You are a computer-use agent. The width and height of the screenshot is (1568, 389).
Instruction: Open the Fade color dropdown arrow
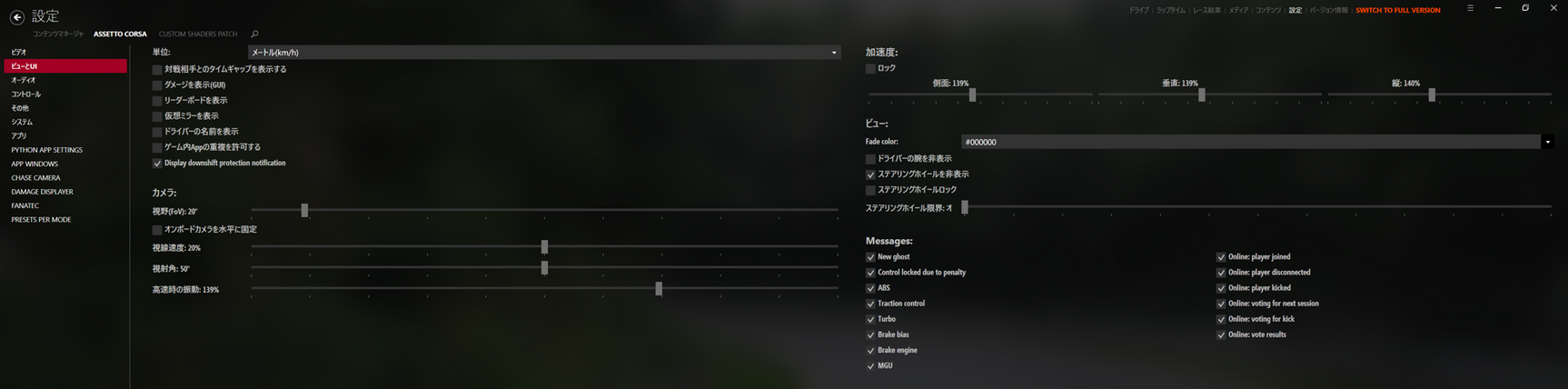1547,142
